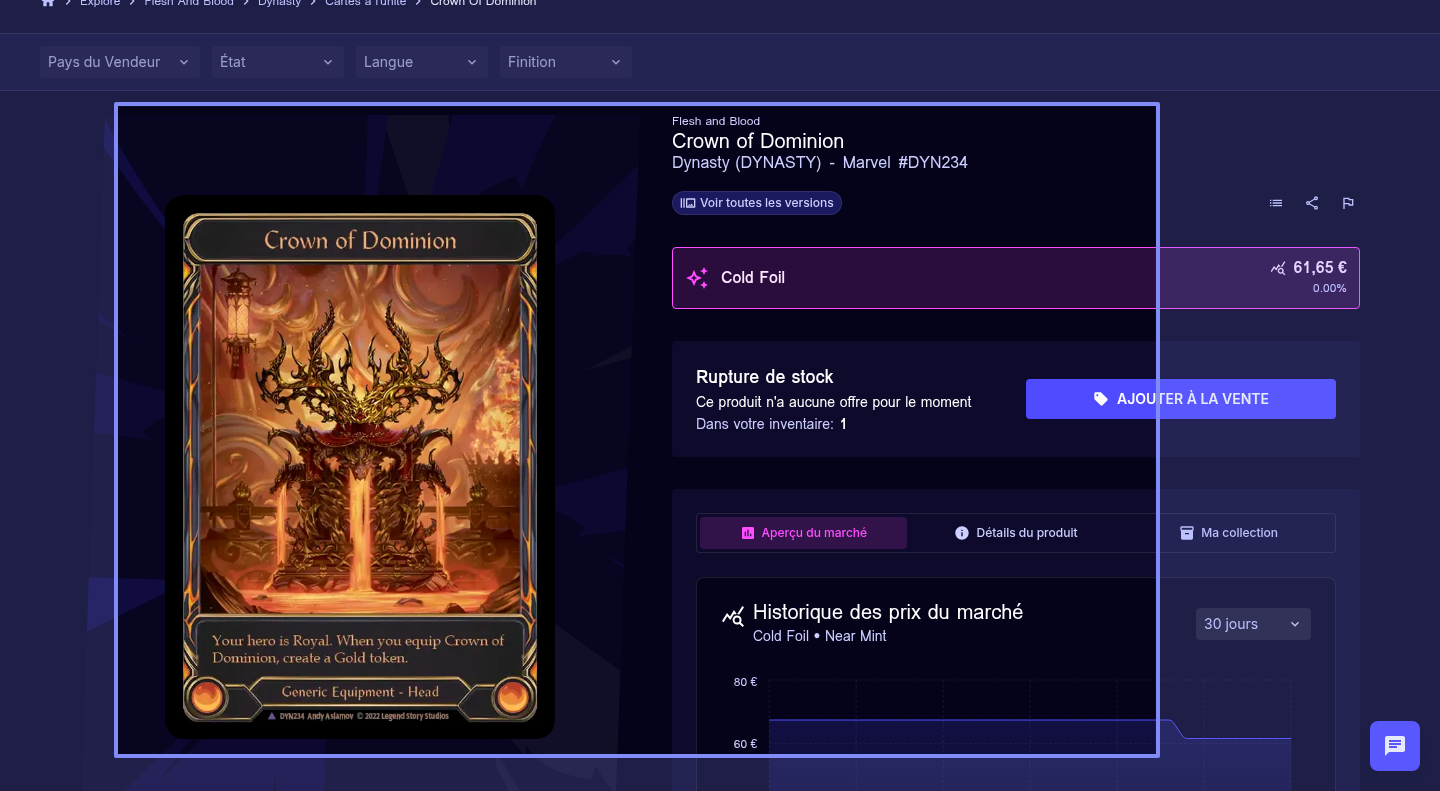Click the 80 € chart axis label
This screenshot has width=1440, height=791.
tap(745, 682)
